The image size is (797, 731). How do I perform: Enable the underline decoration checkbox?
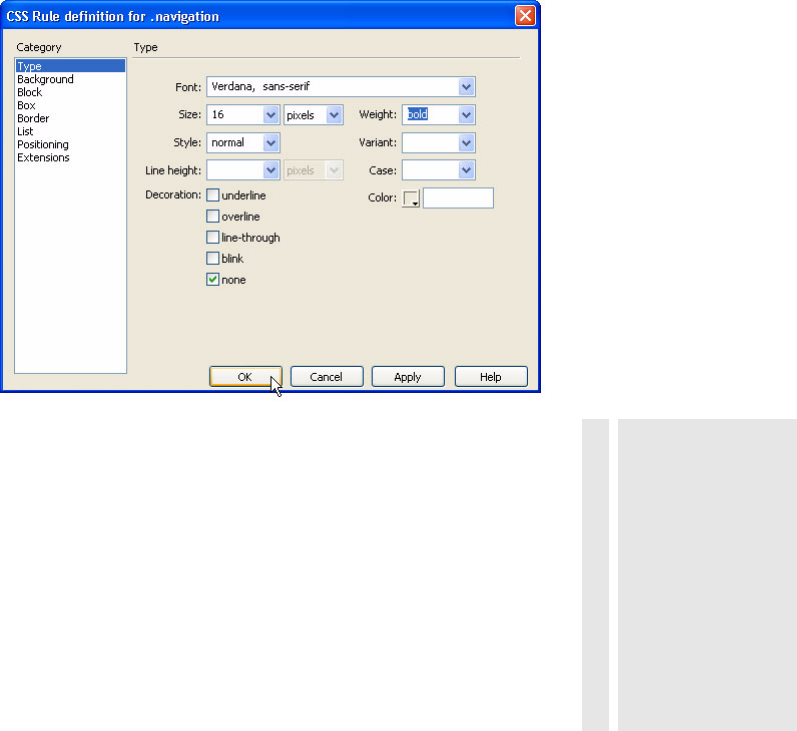(x=213, y=195)
